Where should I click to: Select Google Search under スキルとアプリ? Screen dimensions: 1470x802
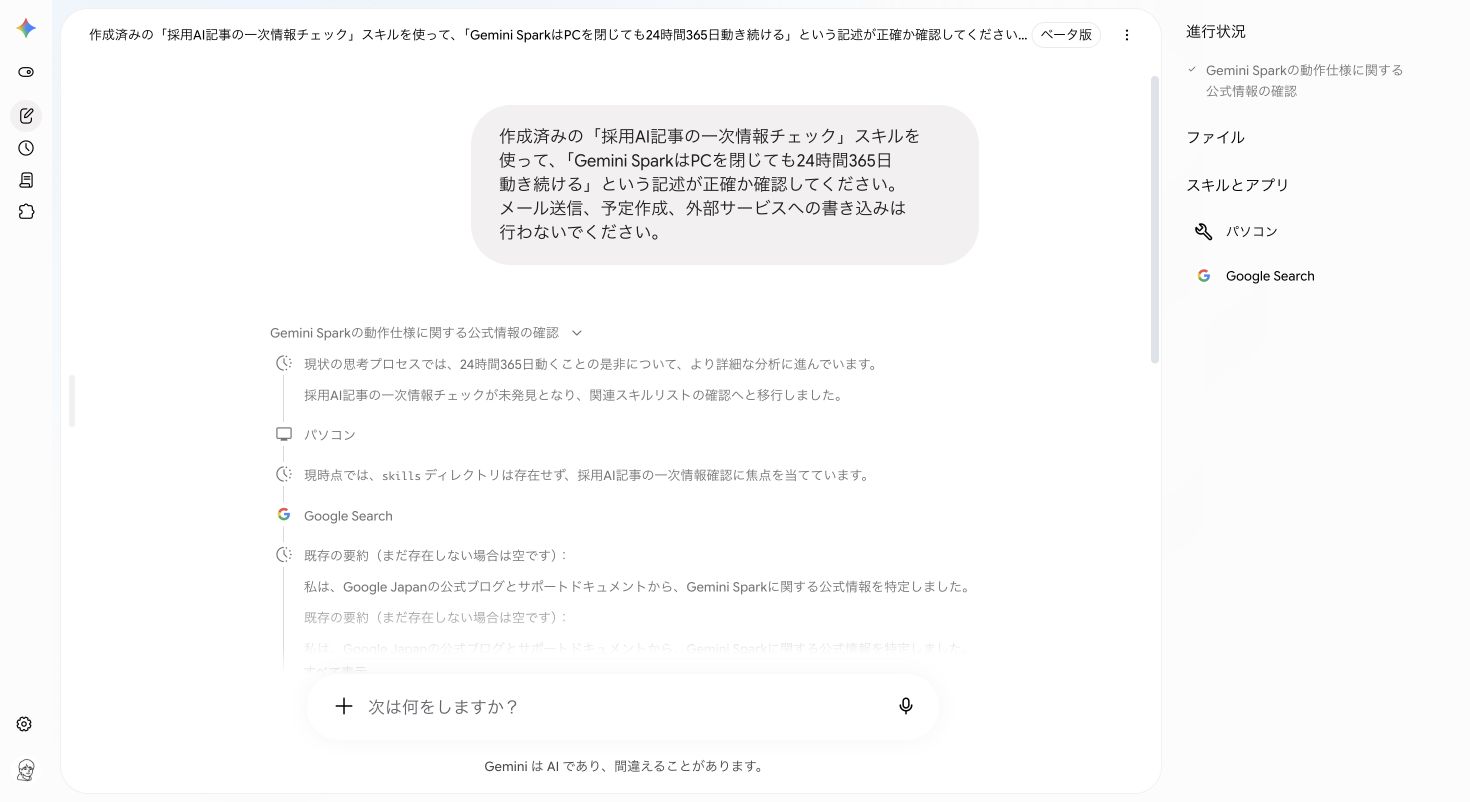click(1270, 276)
